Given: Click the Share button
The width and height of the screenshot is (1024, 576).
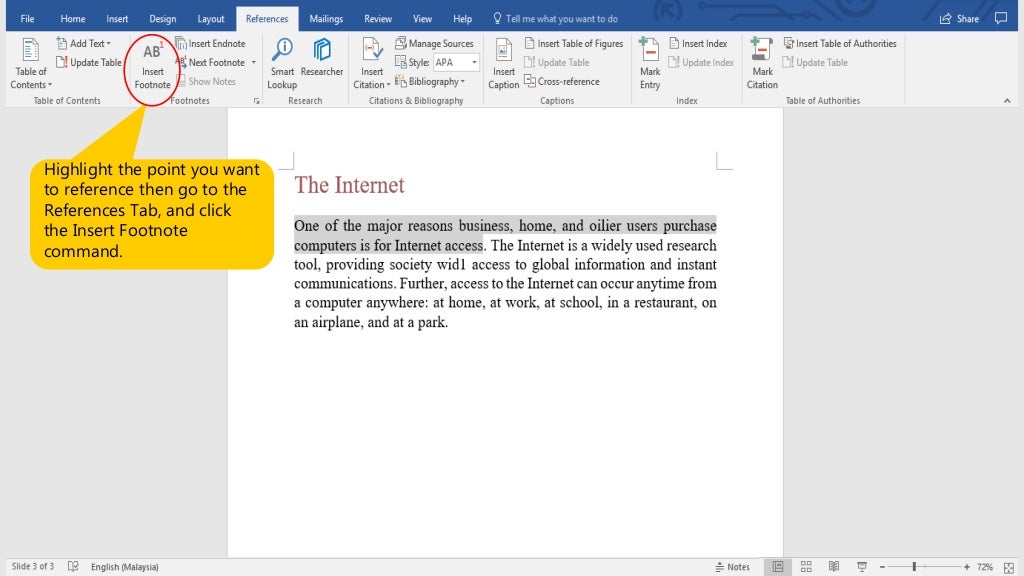Looking at the screenshot, I should click(x=959, y=19).
